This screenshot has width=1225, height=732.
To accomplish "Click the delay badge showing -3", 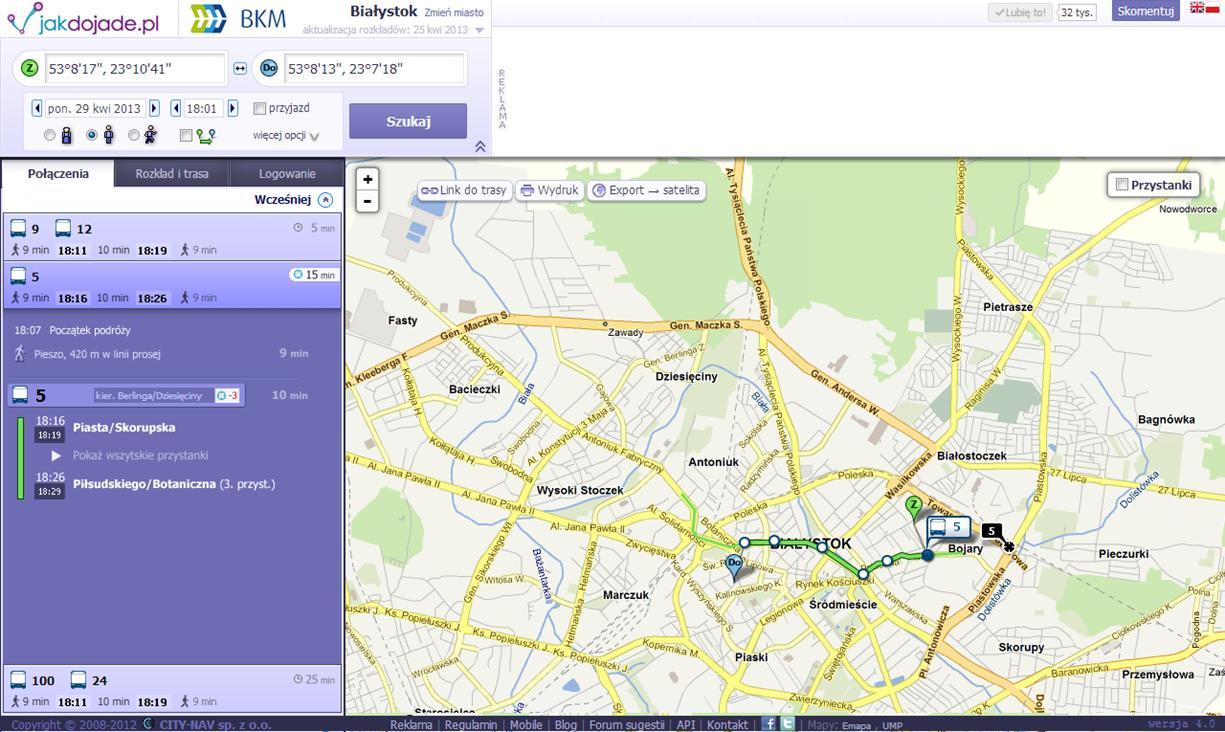I will (227, 395).
